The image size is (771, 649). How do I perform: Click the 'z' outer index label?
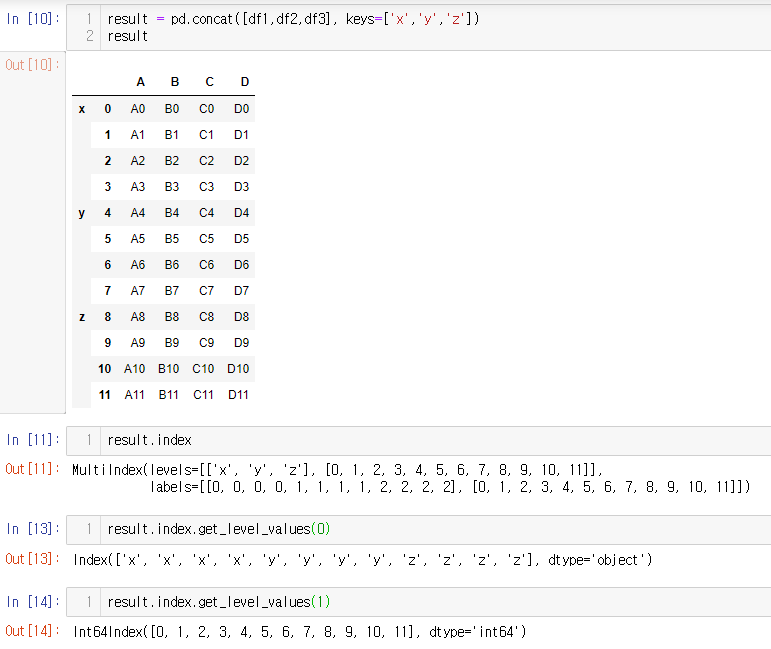tap(82, 317)
